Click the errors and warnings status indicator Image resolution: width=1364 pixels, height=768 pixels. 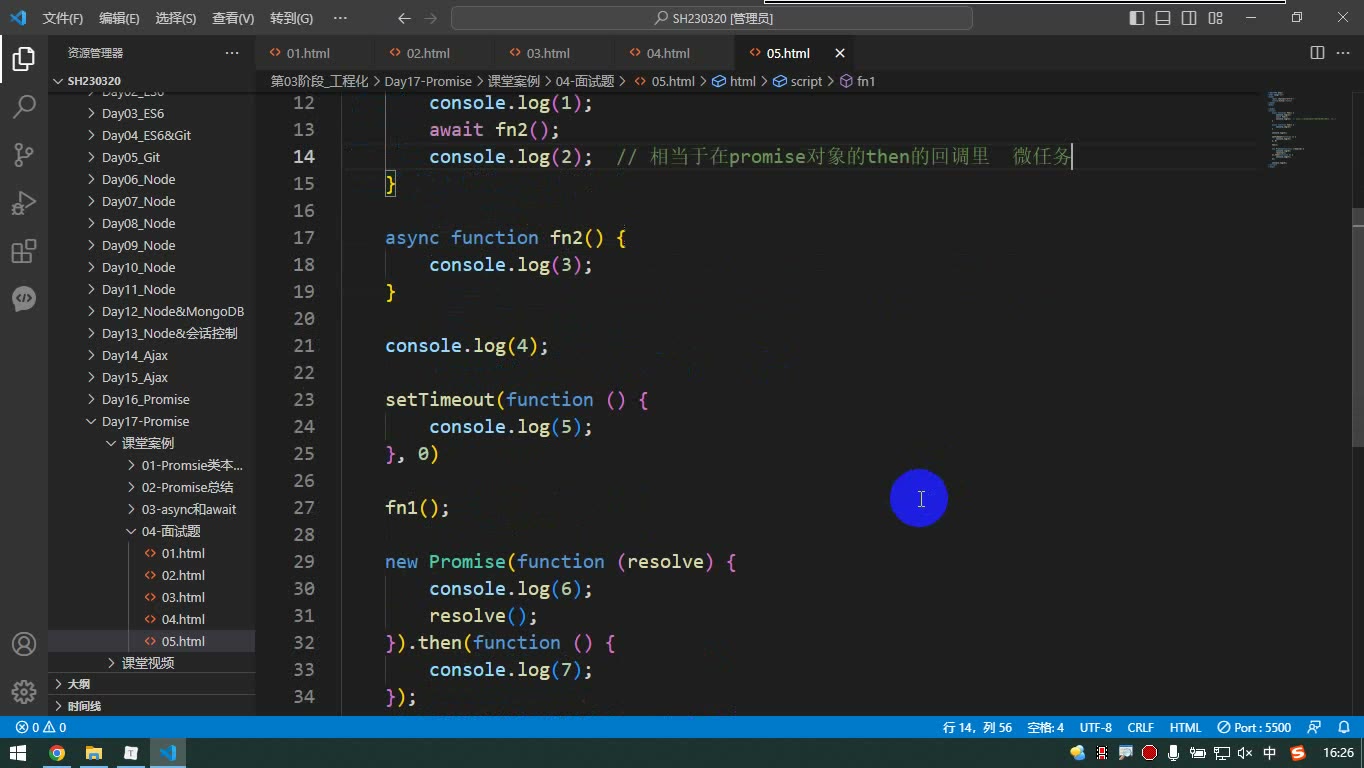click(41, 727)
